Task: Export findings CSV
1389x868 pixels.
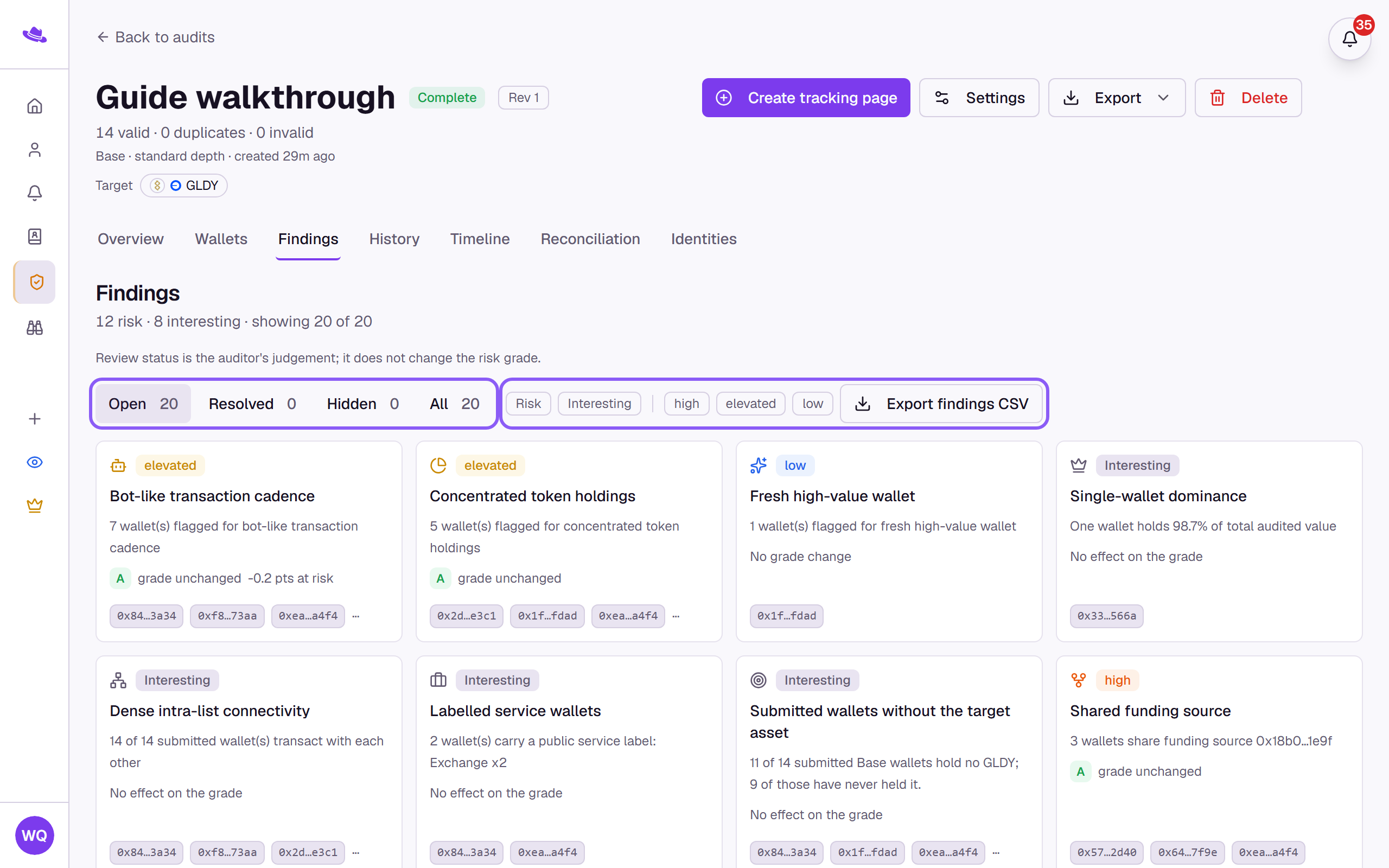Action: [941, 404]
